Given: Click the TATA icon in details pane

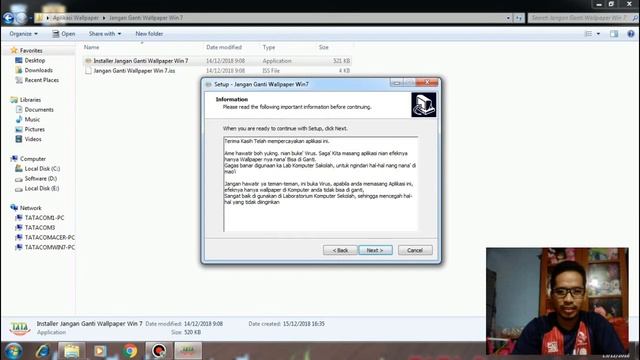Looking at the screenshot, I should click(20, 328).
